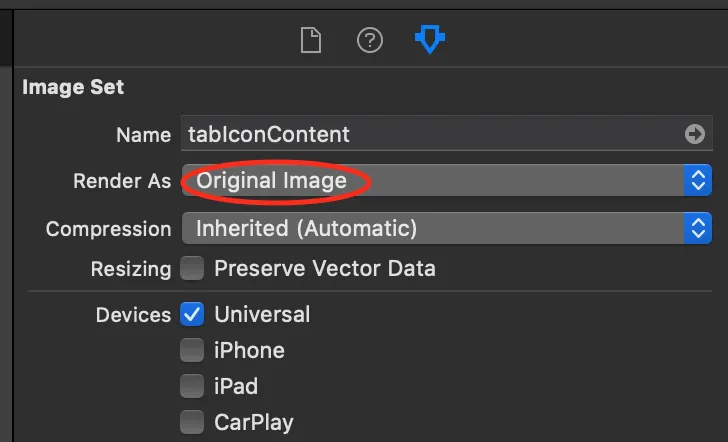Click the Compression label text
Viewport: 728px width, 442px height.
pos(108,228)
